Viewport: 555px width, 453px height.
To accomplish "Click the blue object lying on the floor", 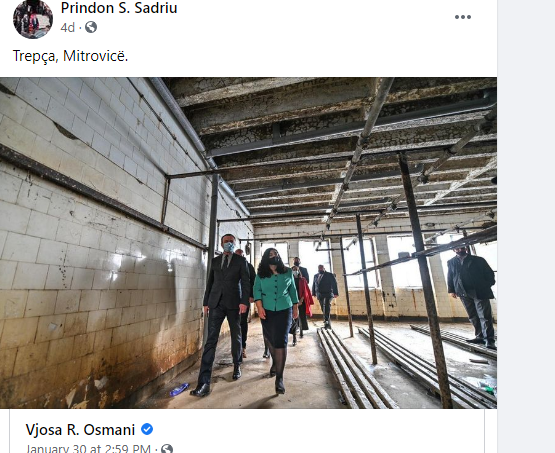I will tap(179, 389).
